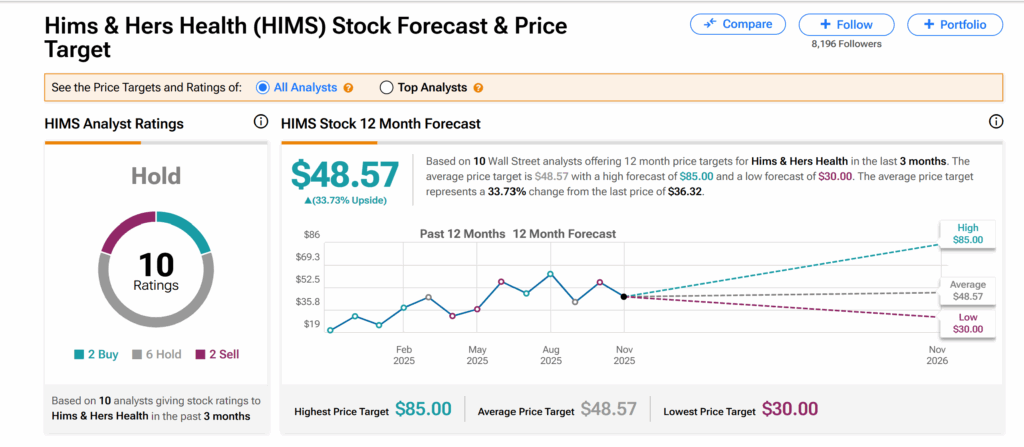
Task: Select the All Analysts radio button
Action: 263,88
